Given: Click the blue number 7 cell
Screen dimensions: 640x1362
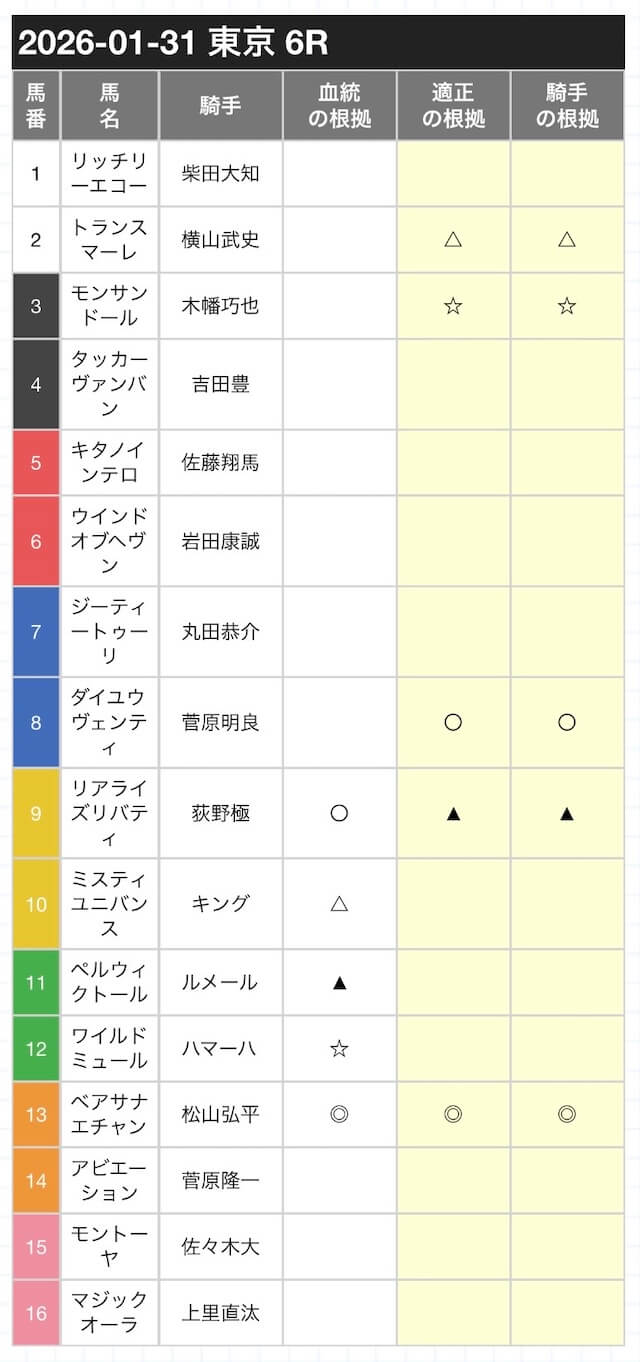Looking at the screenshot, I should (36, 632).
